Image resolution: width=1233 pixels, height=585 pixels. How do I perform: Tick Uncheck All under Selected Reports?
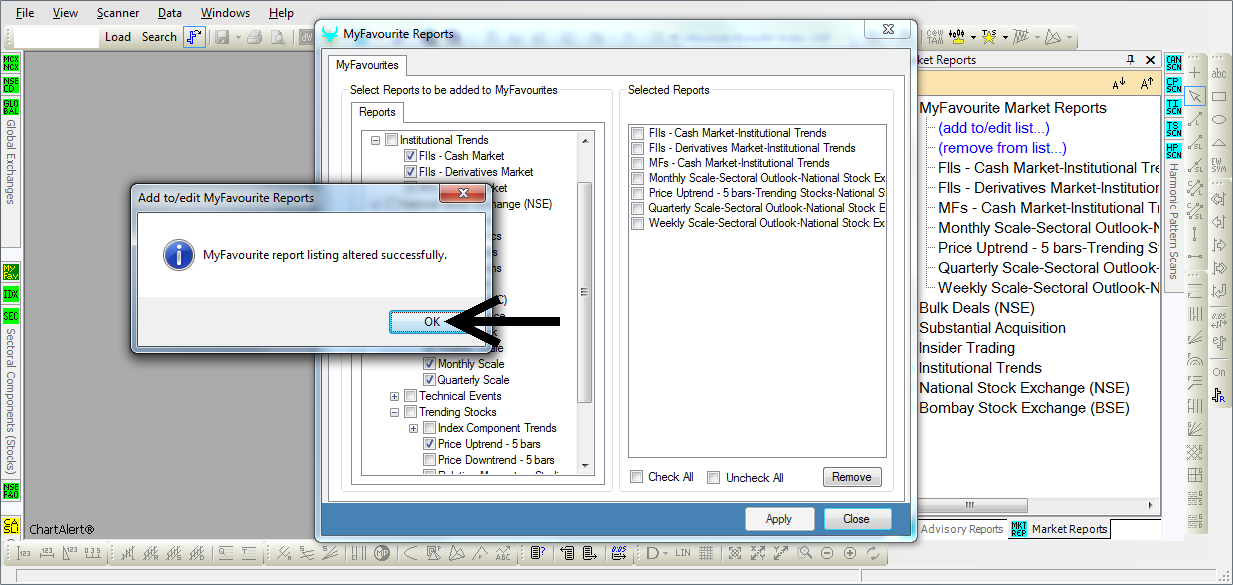point(713,477)
